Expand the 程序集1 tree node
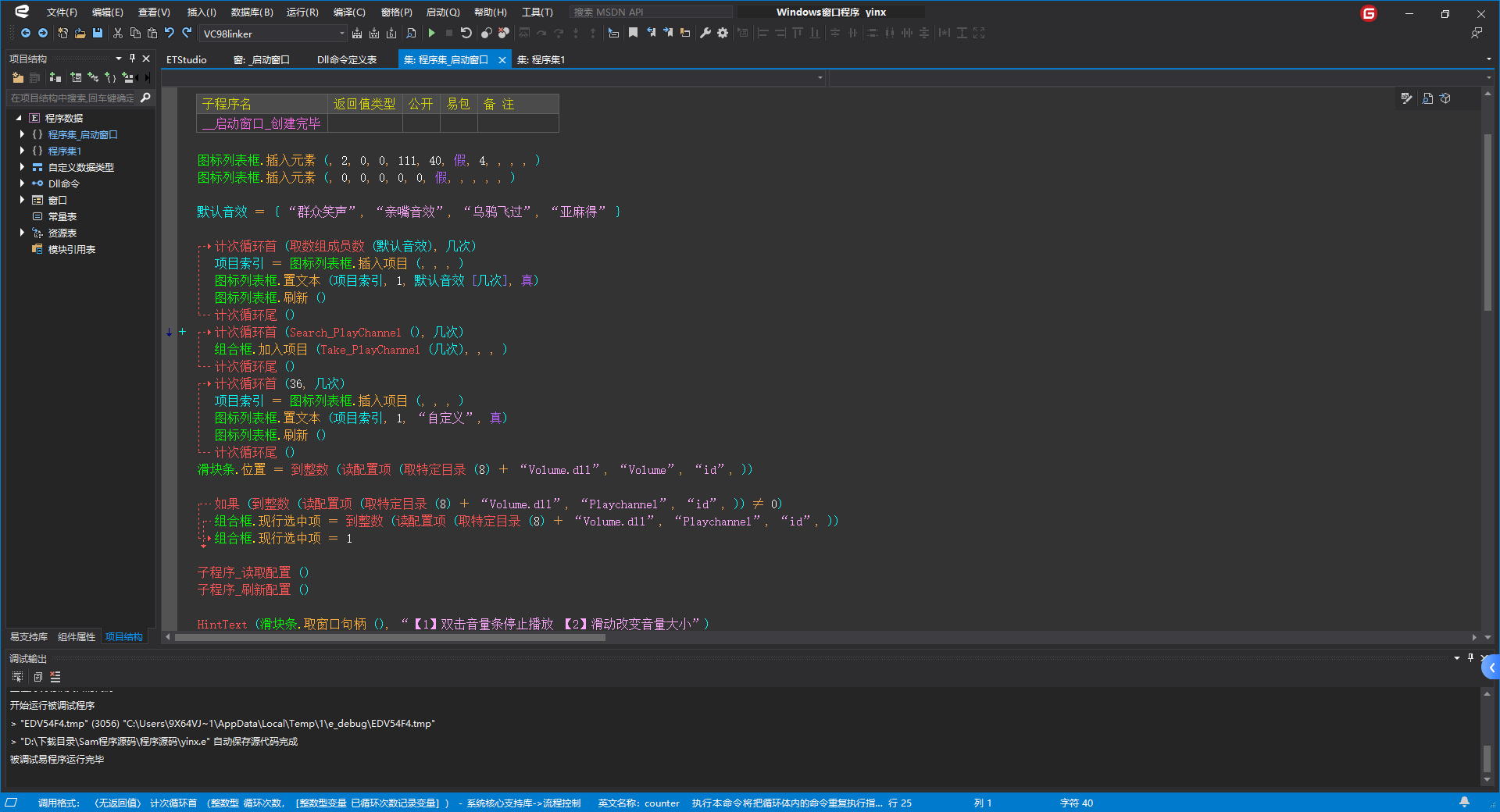Viewport: 1500px width, 812px height. point(22,151)
